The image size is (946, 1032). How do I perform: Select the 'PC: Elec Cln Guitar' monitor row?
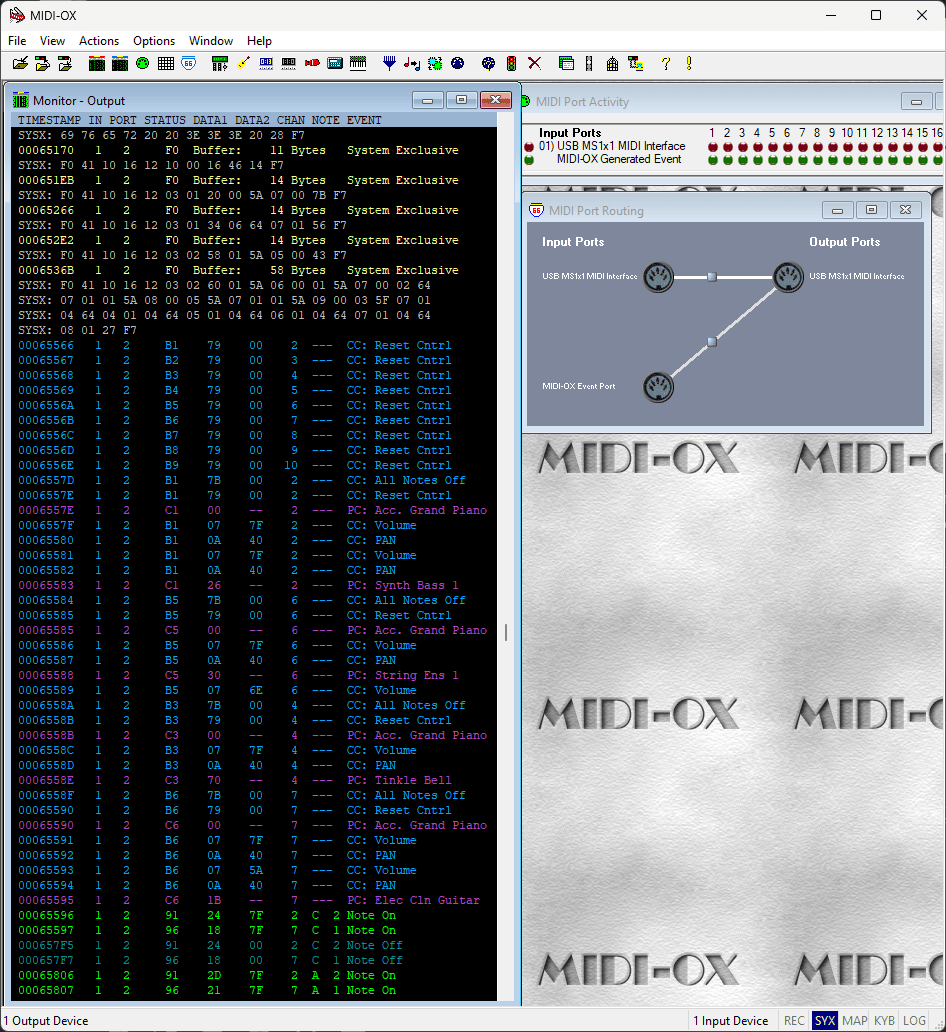point(254,900)
